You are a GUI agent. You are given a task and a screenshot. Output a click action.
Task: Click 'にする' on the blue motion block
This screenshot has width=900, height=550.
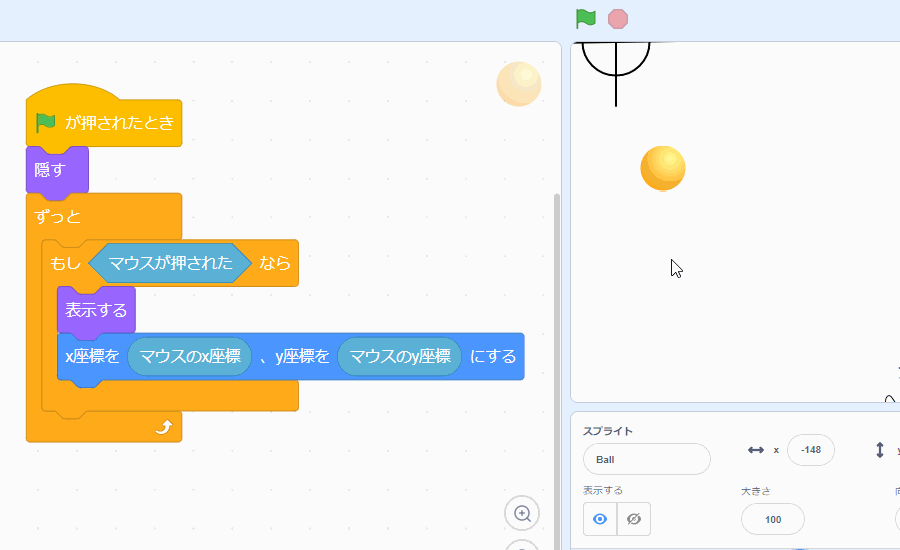pyautogui.click(x=492, y=357)
